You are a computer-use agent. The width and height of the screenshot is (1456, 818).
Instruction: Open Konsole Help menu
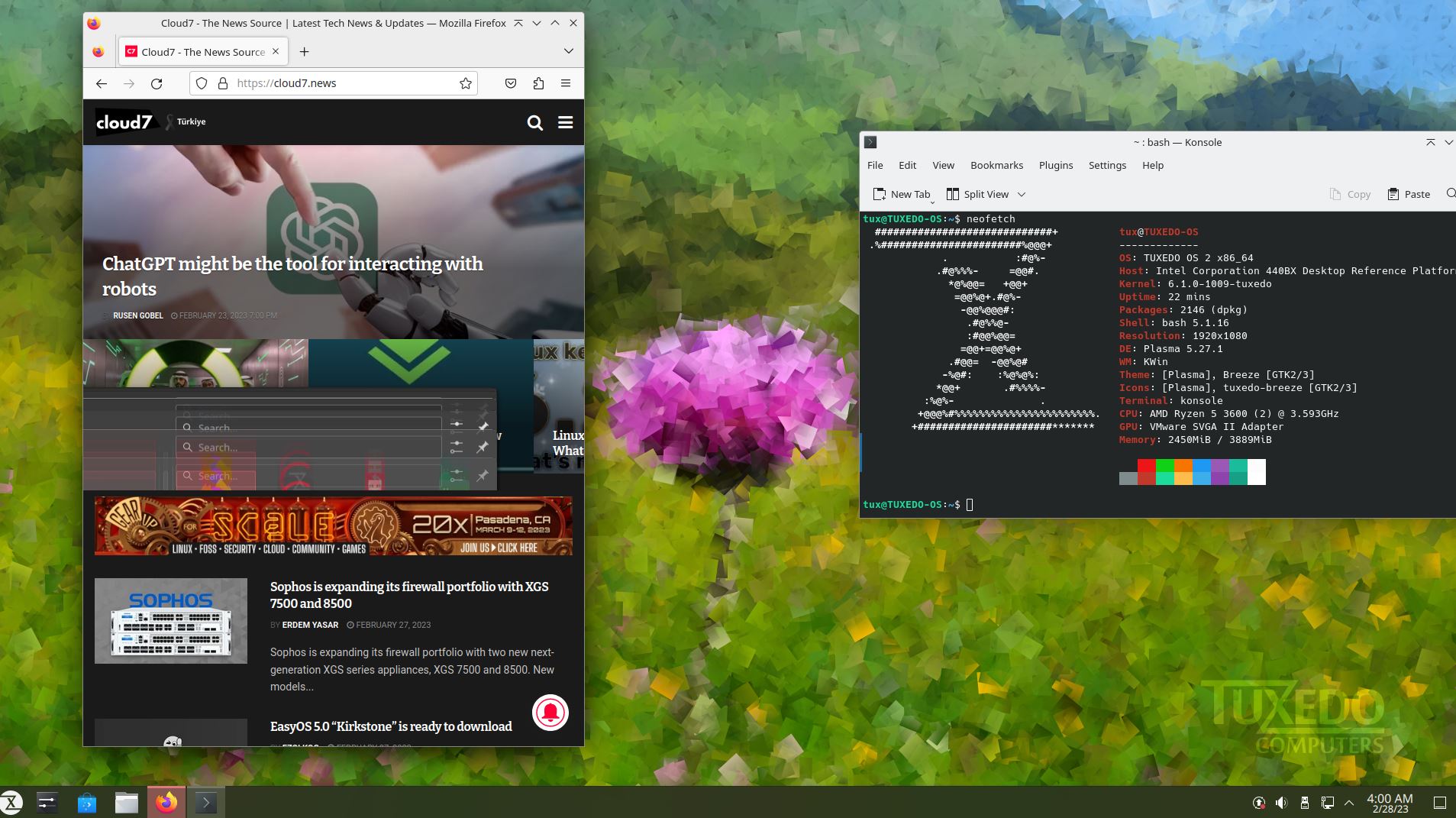(1153, 165)
